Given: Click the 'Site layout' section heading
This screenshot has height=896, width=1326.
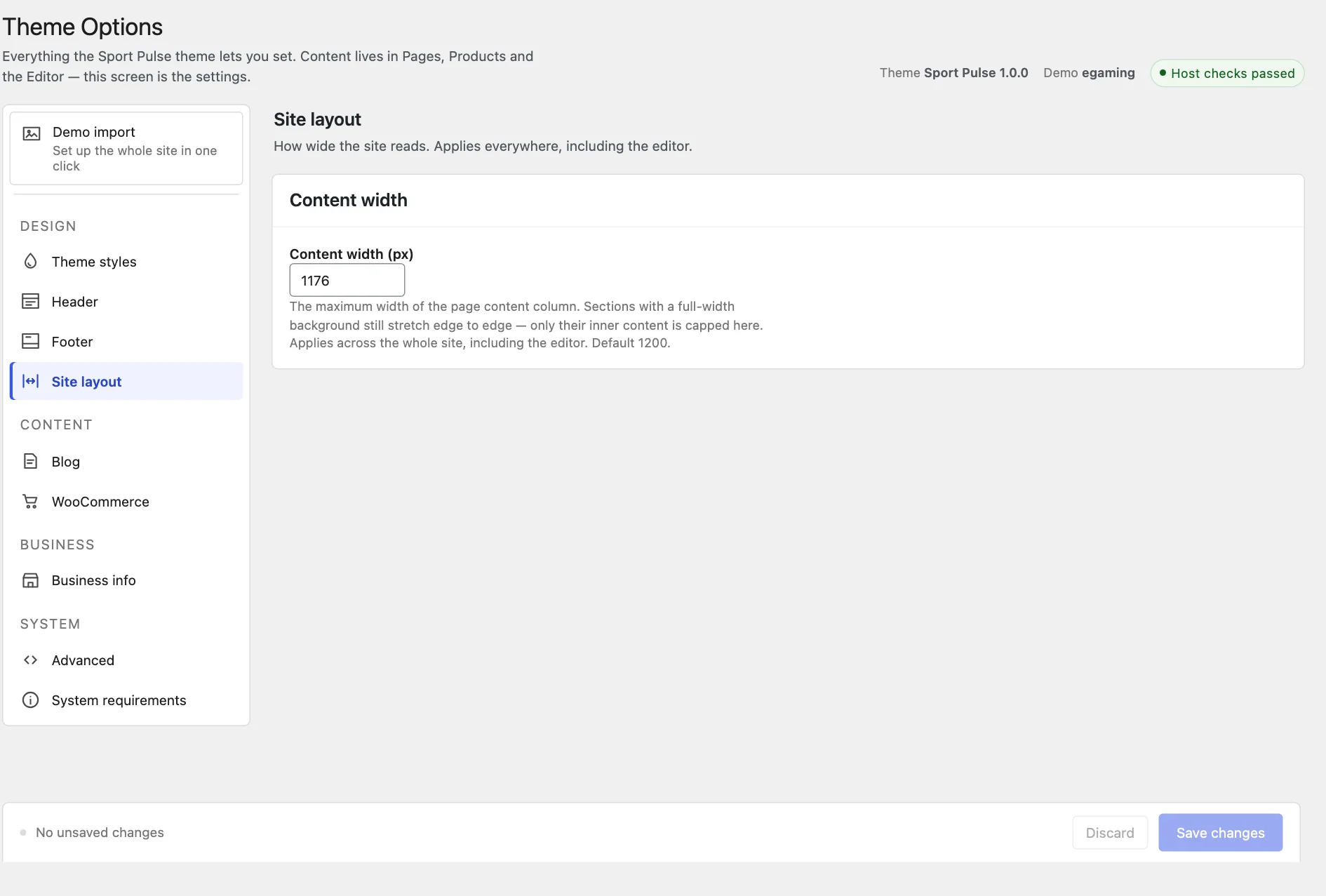Looking at the screenshot, I should click(317, 120).
